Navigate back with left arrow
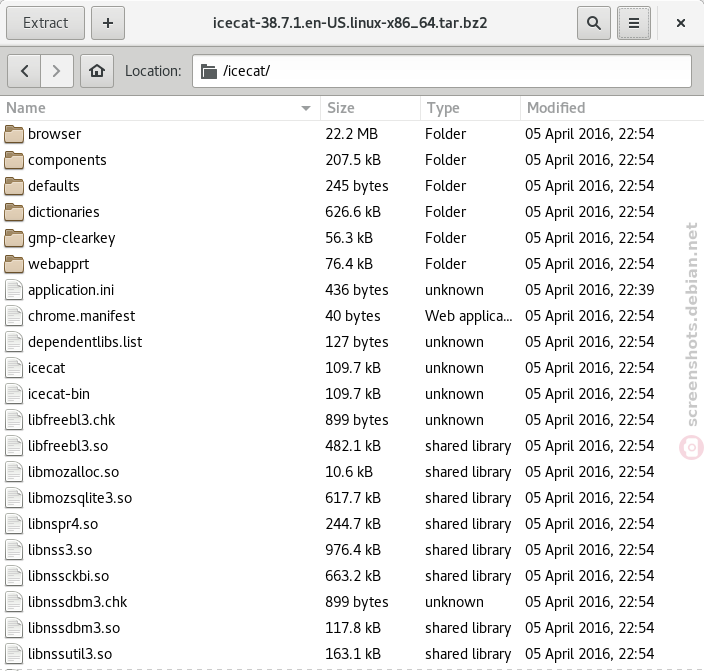Screen dimensions: 704x671 tap(24, 71)
